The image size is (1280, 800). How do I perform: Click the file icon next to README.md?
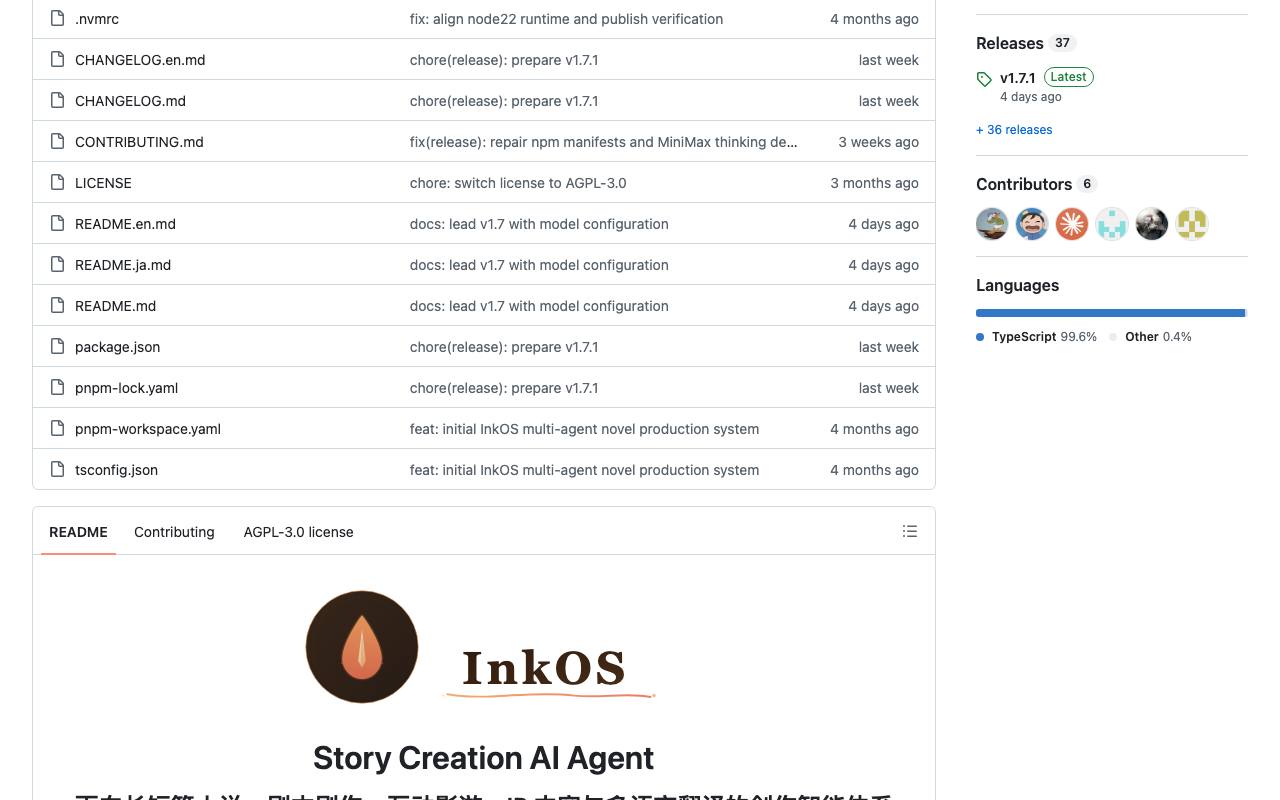click(57, 306)
